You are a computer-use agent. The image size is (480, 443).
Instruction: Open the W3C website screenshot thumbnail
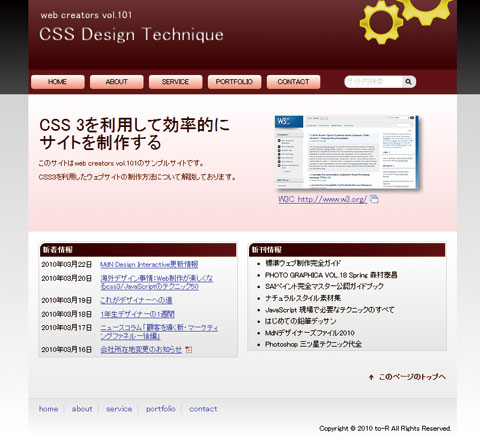(x=347, y=152)
